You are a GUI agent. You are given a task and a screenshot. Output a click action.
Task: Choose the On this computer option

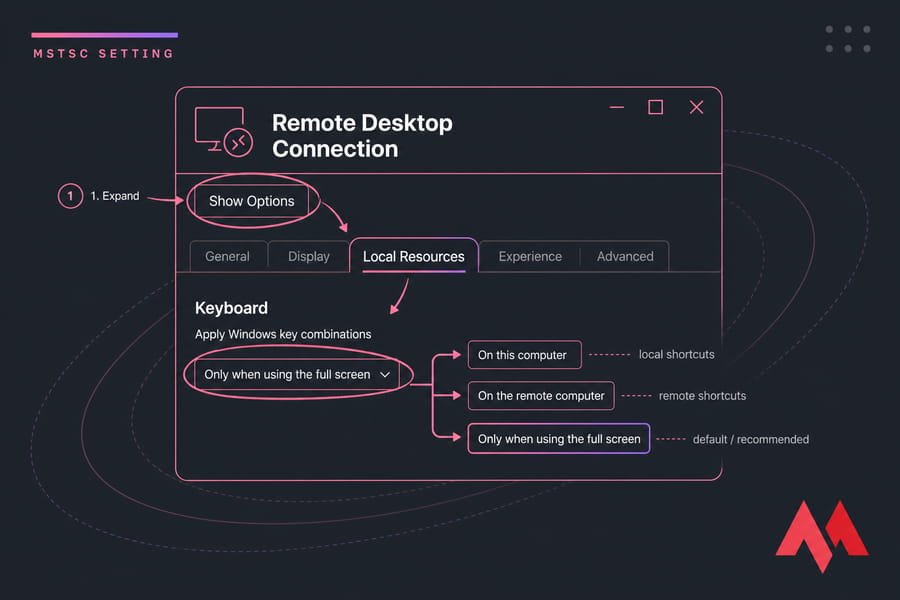click(x=525, y=355)
